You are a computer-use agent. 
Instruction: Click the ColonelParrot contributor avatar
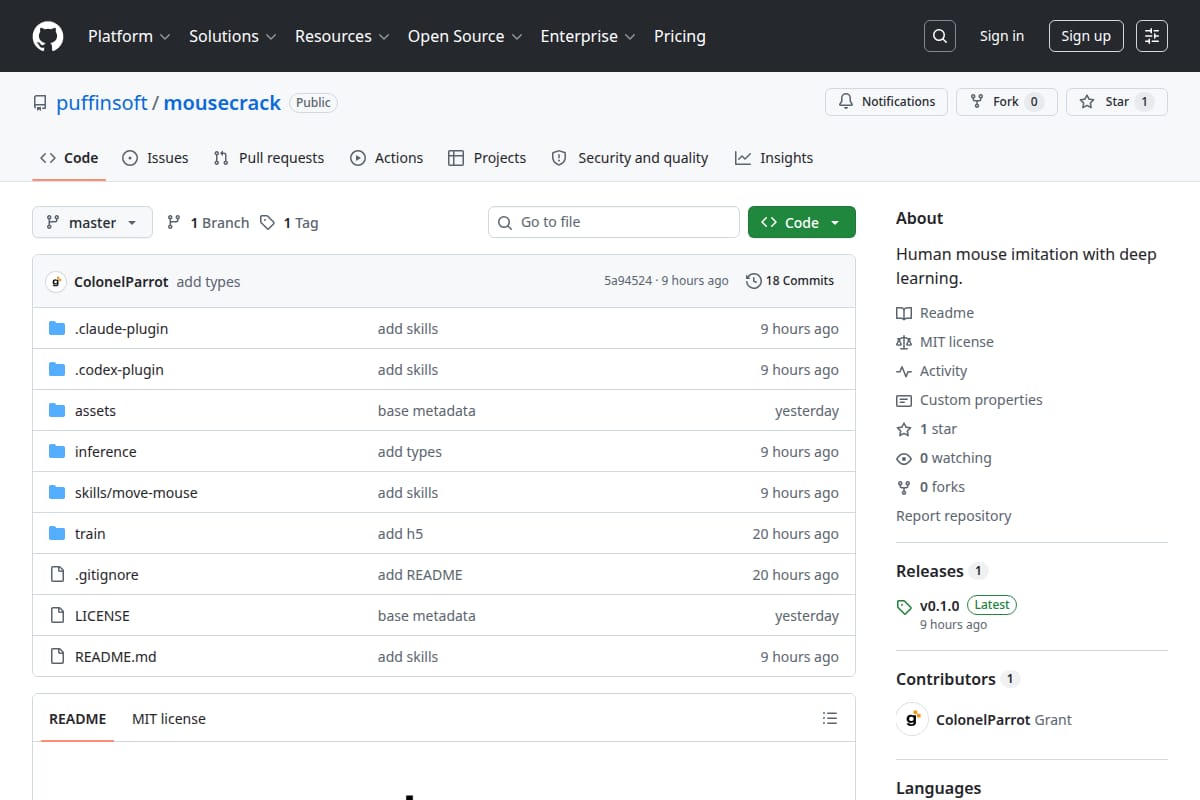[x=912, y=719]
